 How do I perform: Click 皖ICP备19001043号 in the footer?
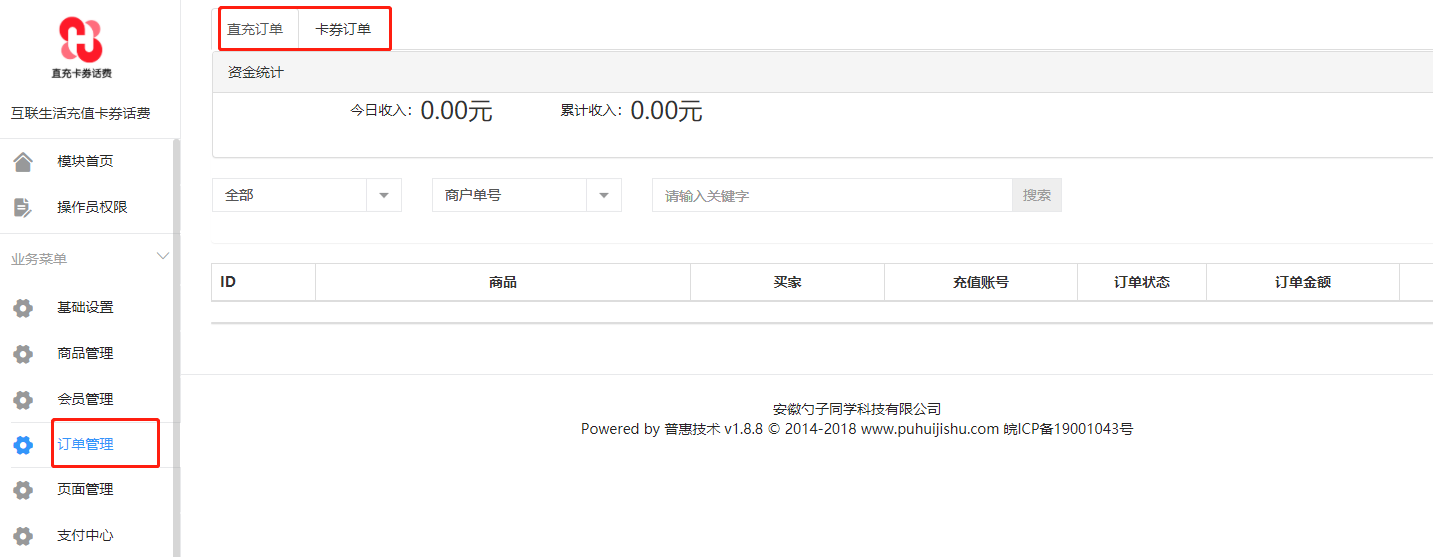(1068, 429)
